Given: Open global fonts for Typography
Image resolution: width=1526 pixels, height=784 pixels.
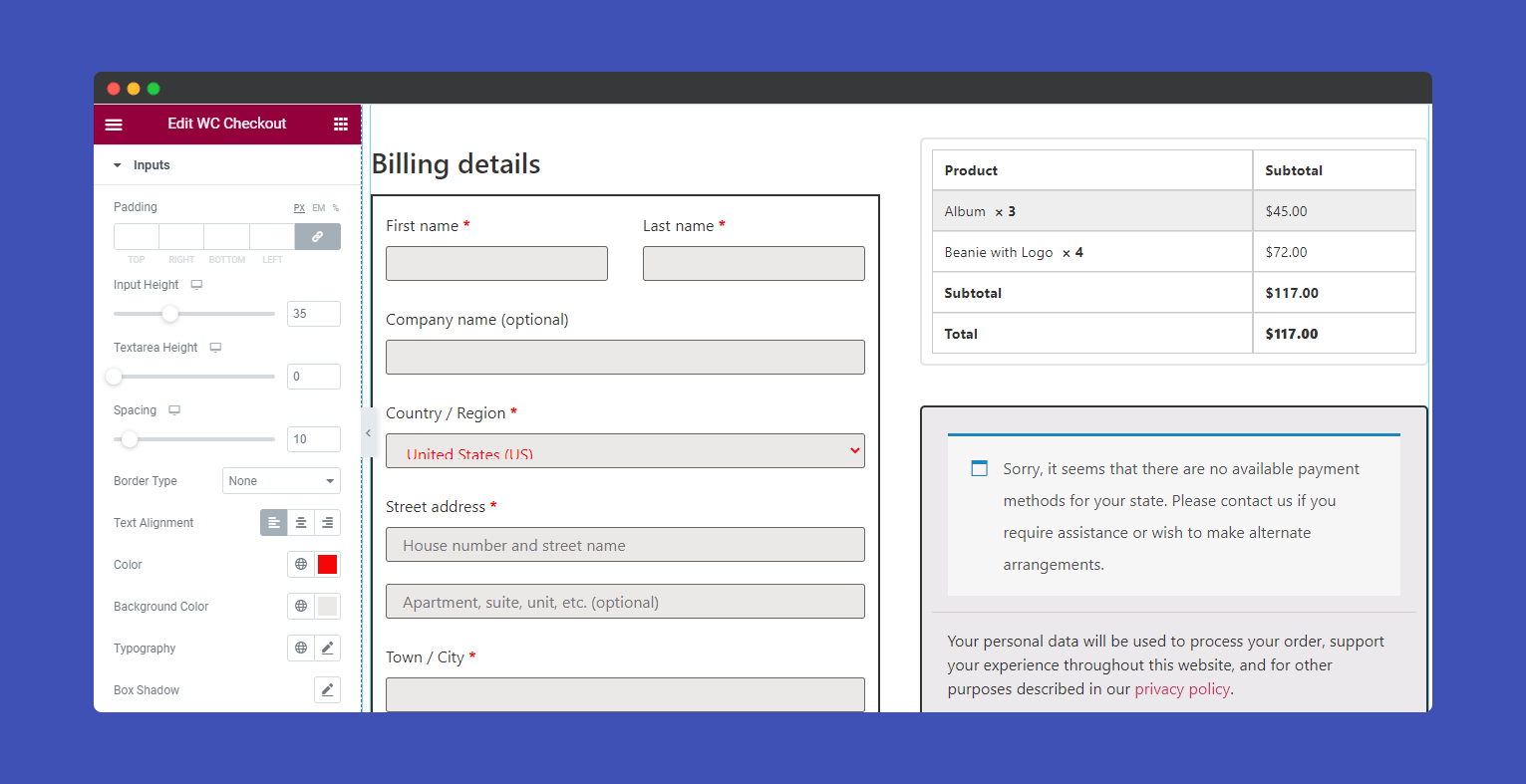Looking at the screenshot, I should (301, 649).
